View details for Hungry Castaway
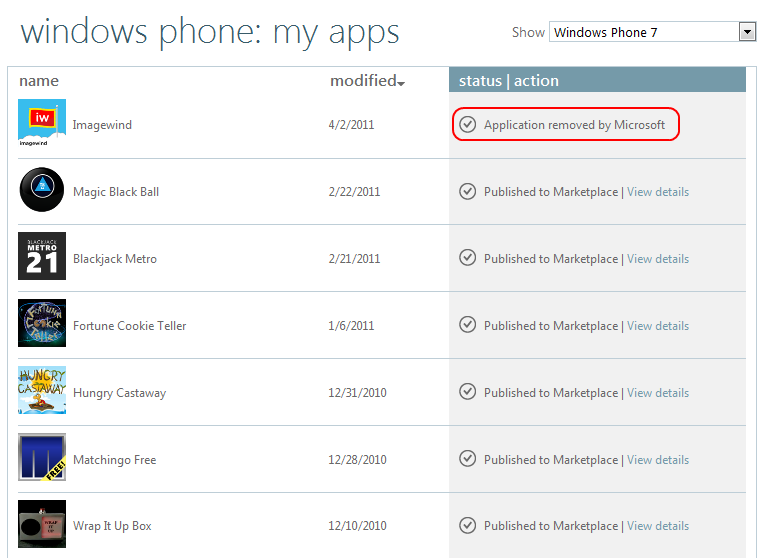763x558 pixels. [x=658, y=393]
